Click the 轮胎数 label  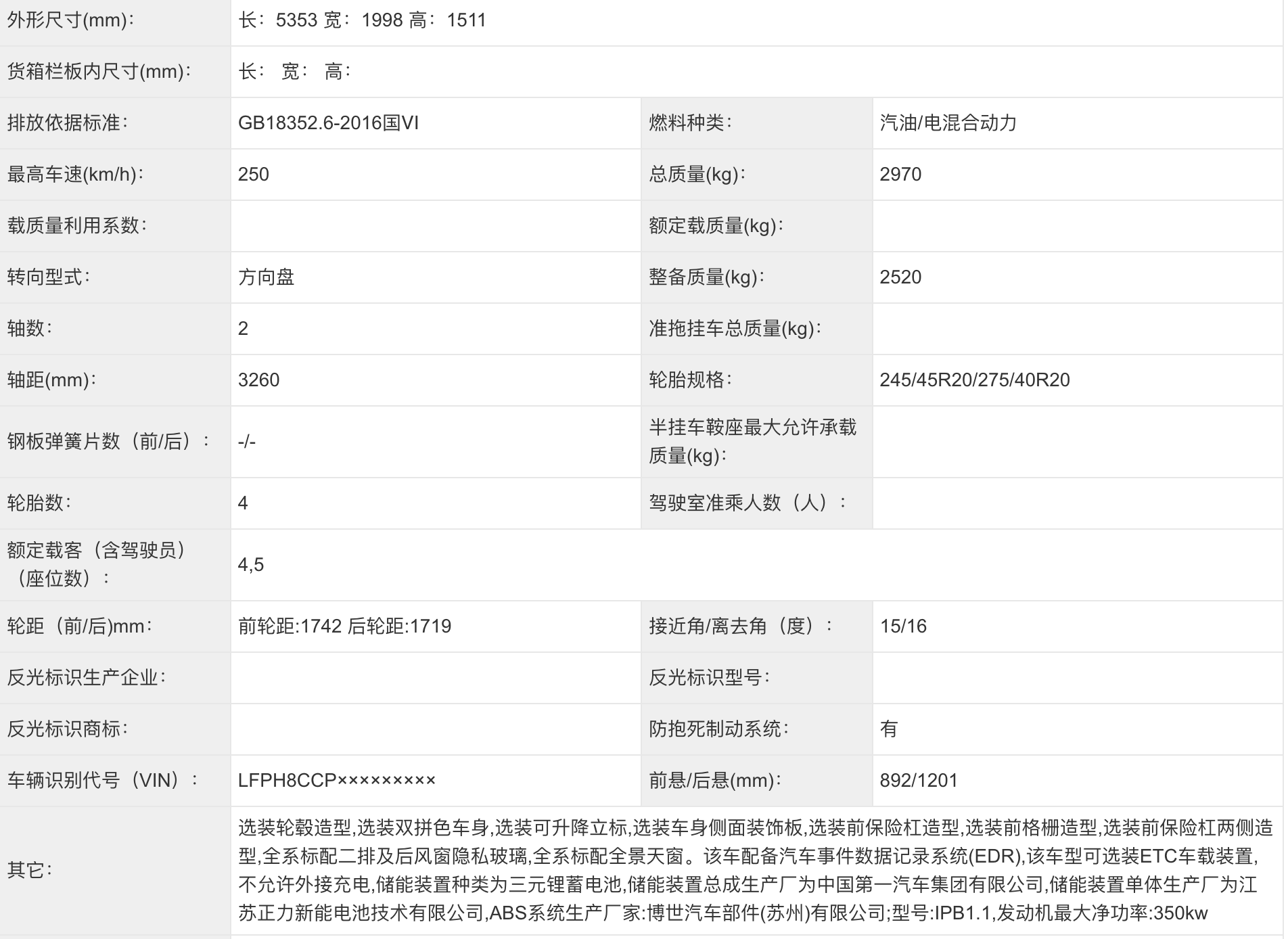[x=39, y=503]
